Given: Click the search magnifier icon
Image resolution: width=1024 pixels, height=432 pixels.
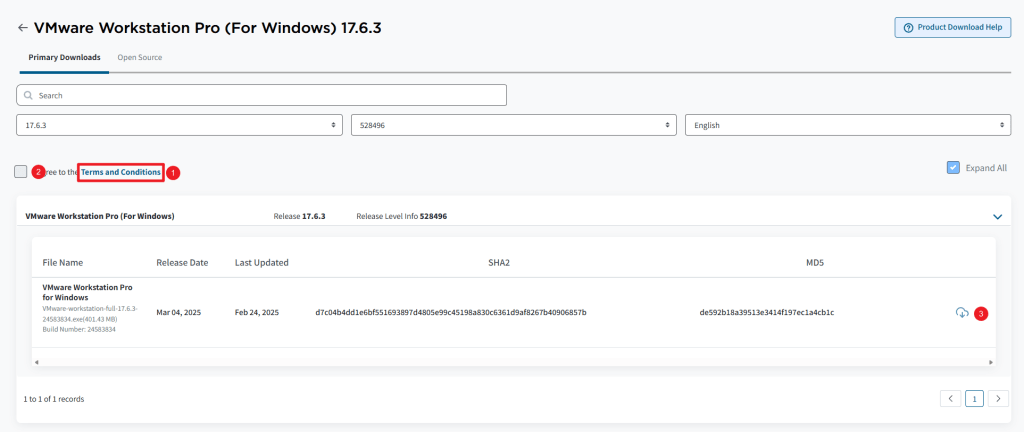Looking at the screenshot, I should (28, 95).
